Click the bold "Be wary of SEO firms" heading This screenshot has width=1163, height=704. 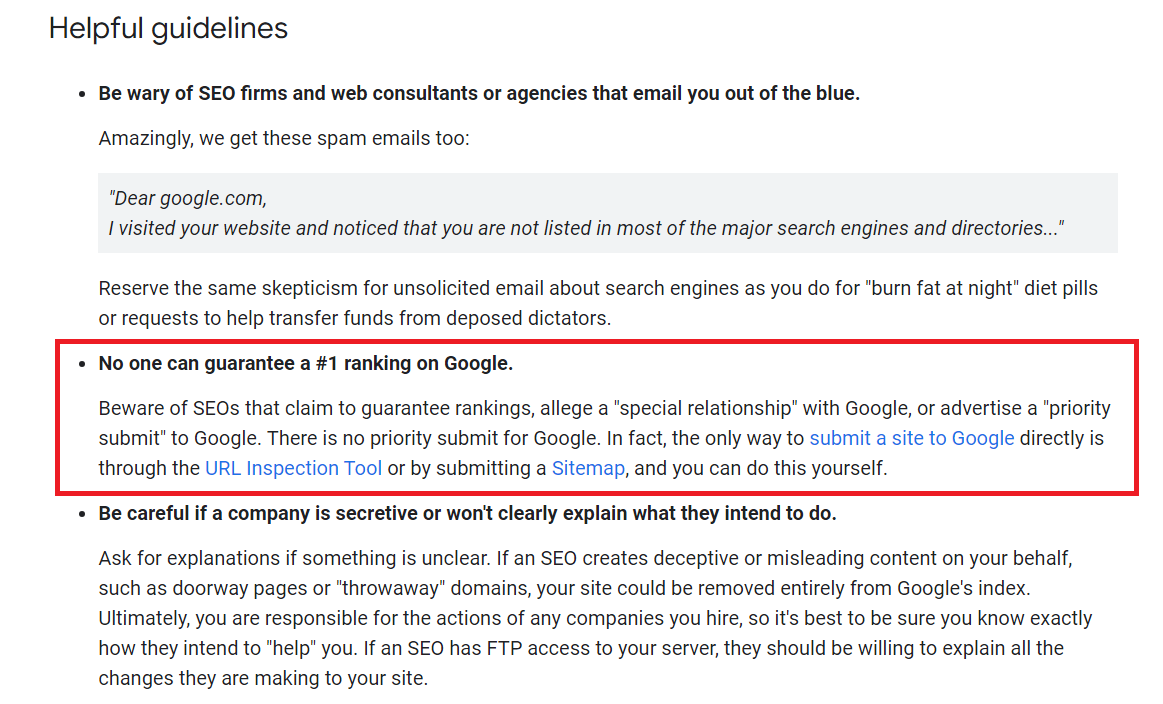[x=478, y=94]
